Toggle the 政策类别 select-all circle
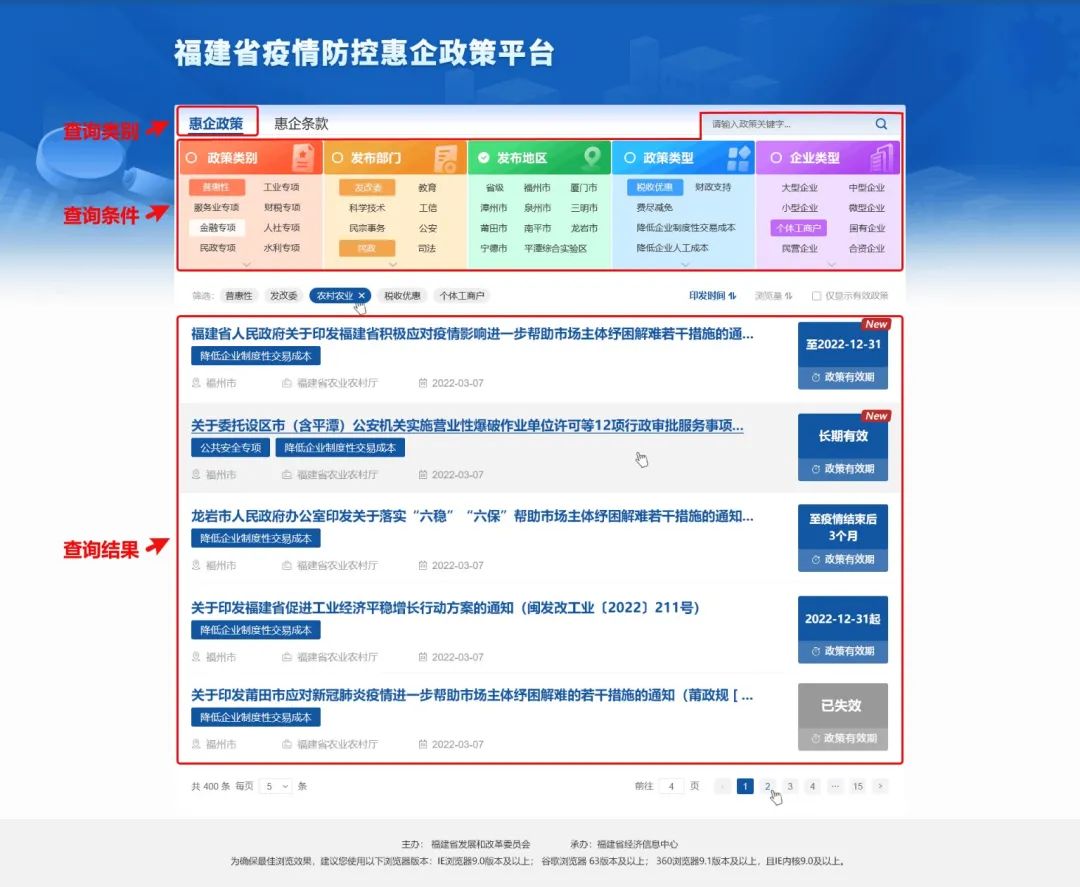 (191, 158)
